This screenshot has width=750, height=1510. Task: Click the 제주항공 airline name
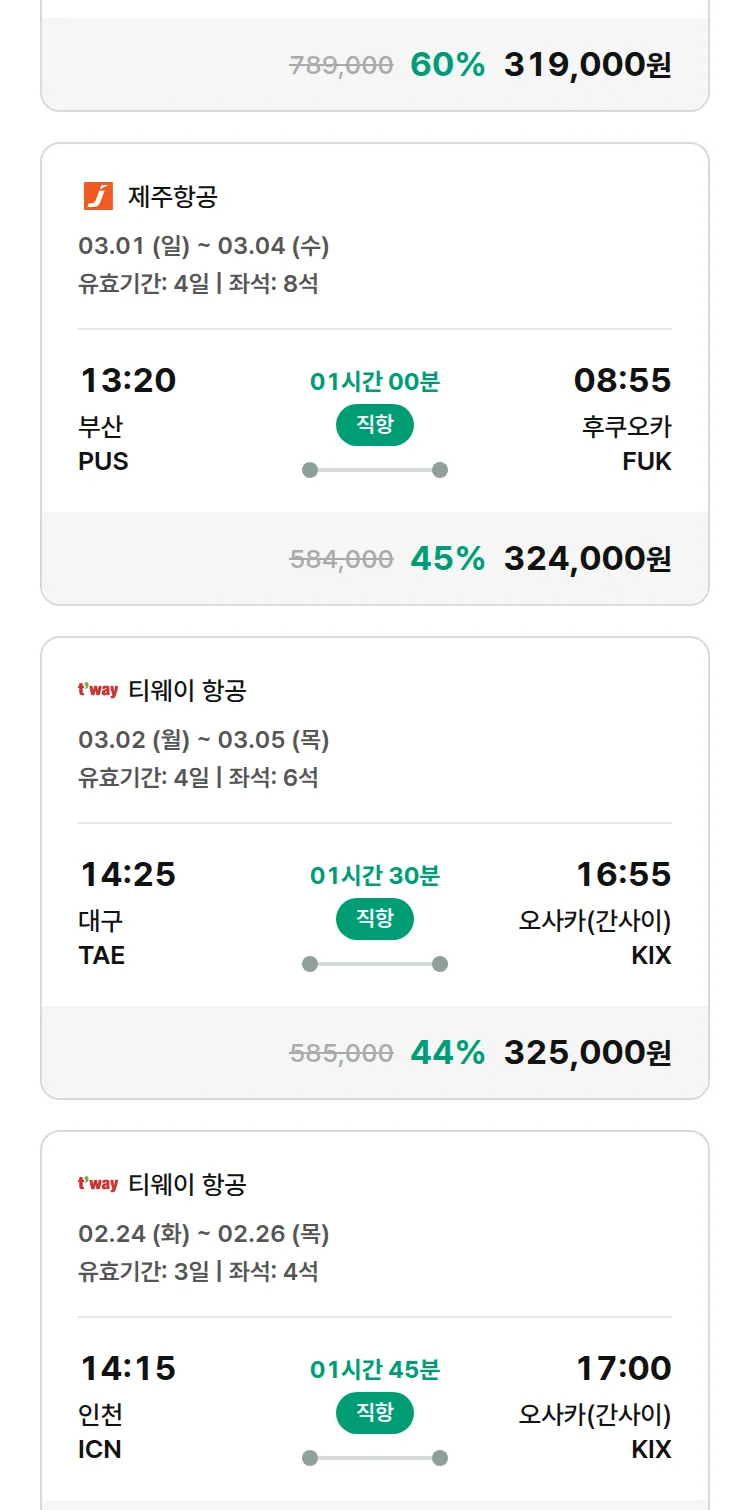click(172, 197)
